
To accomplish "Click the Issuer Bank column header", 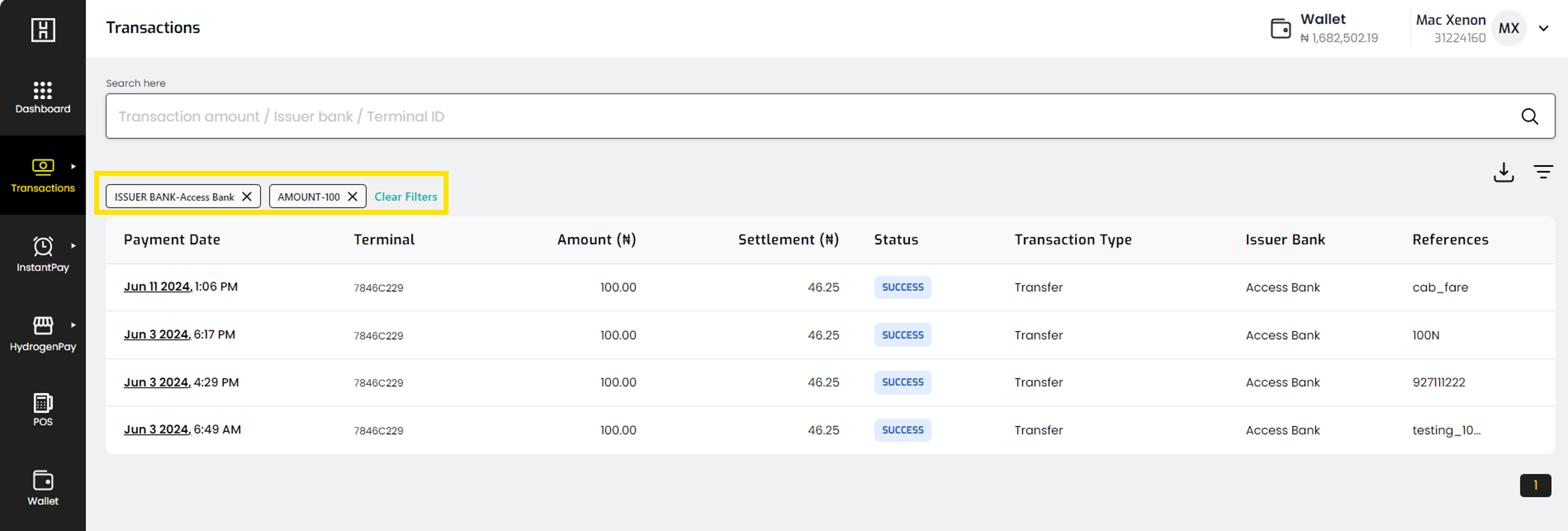I will pos(1285,240).
